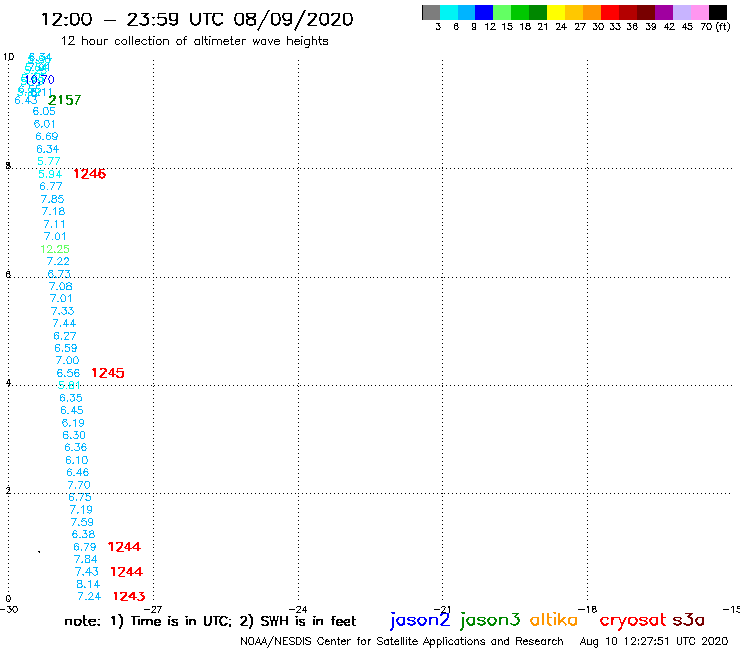Screen dimensions: 740x650
Task: Select the purple legend swatch
Action: (664, 12)
